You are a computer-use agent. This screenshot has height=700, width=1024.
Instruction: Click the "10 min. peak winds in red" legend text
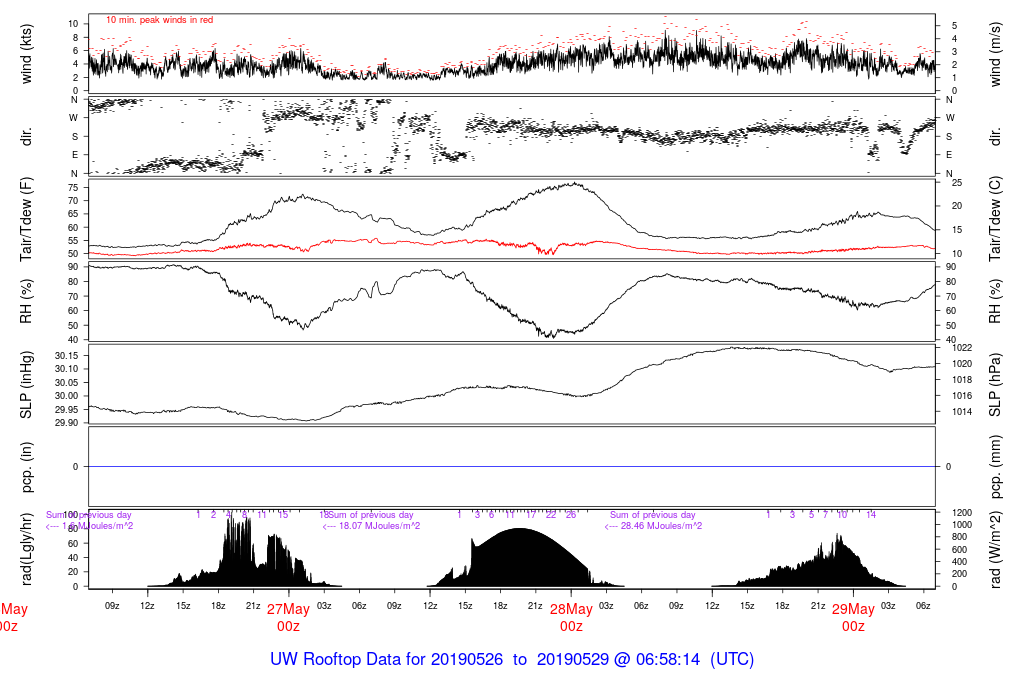pos(159,20)
